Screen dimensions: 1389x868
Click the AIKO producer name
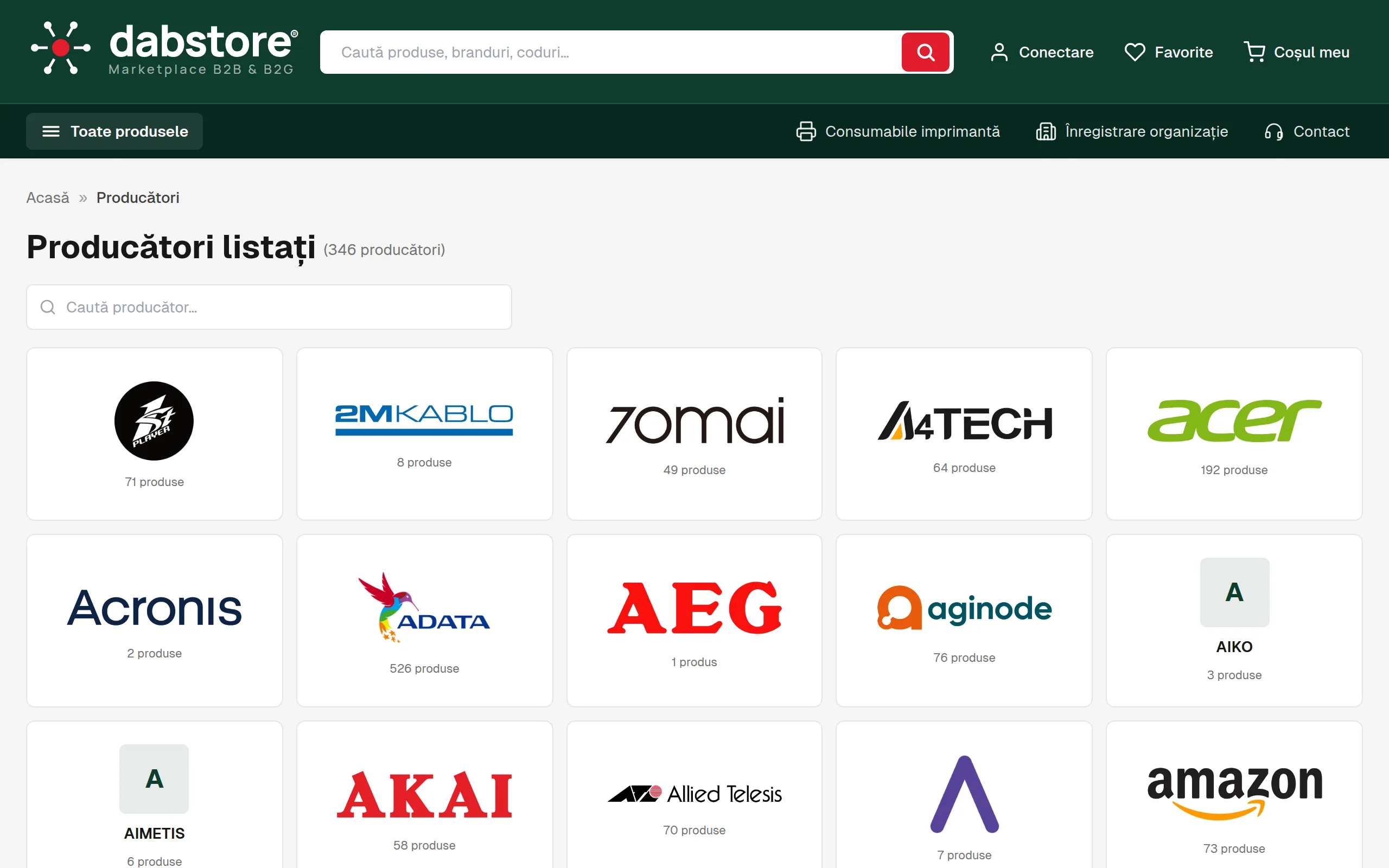click(x=1234, y=647)
